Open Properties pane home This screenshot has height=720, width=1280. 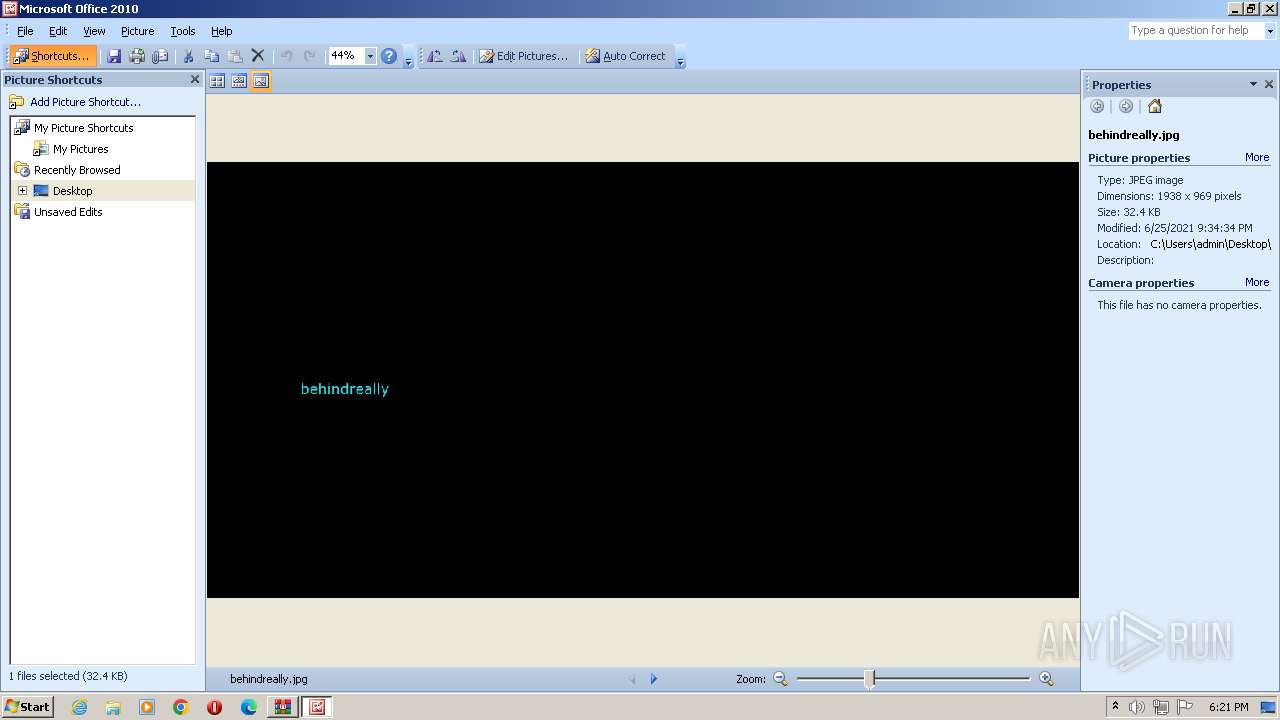click(x=1155, y=106)
